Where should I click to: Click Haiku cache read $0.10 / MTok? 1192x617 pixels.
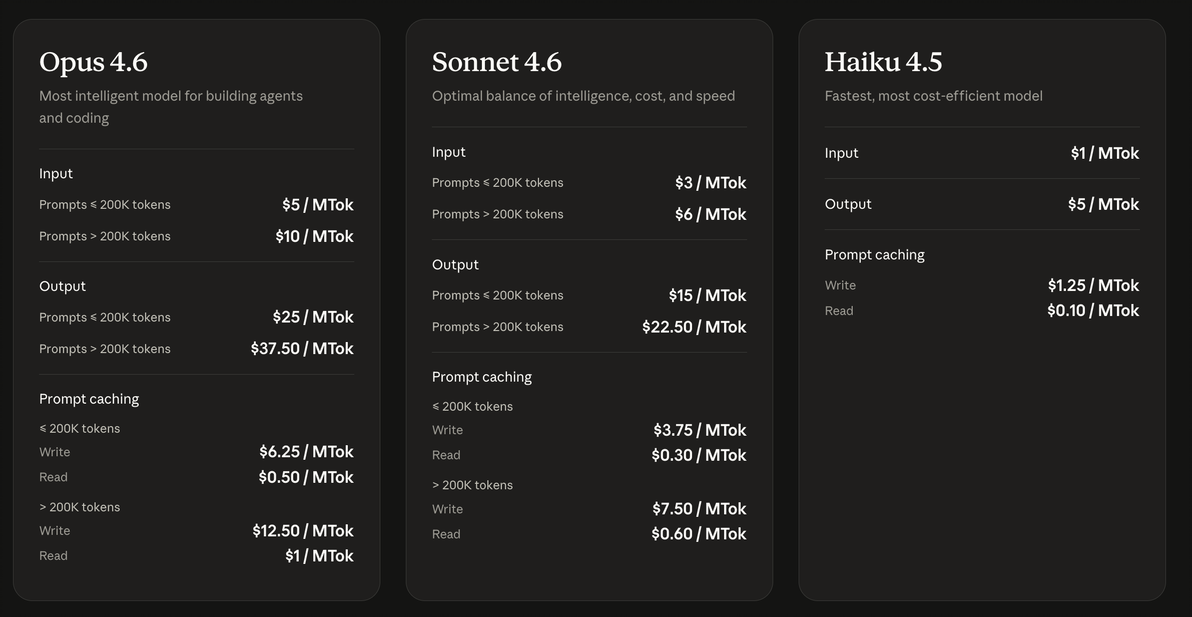1093,311
